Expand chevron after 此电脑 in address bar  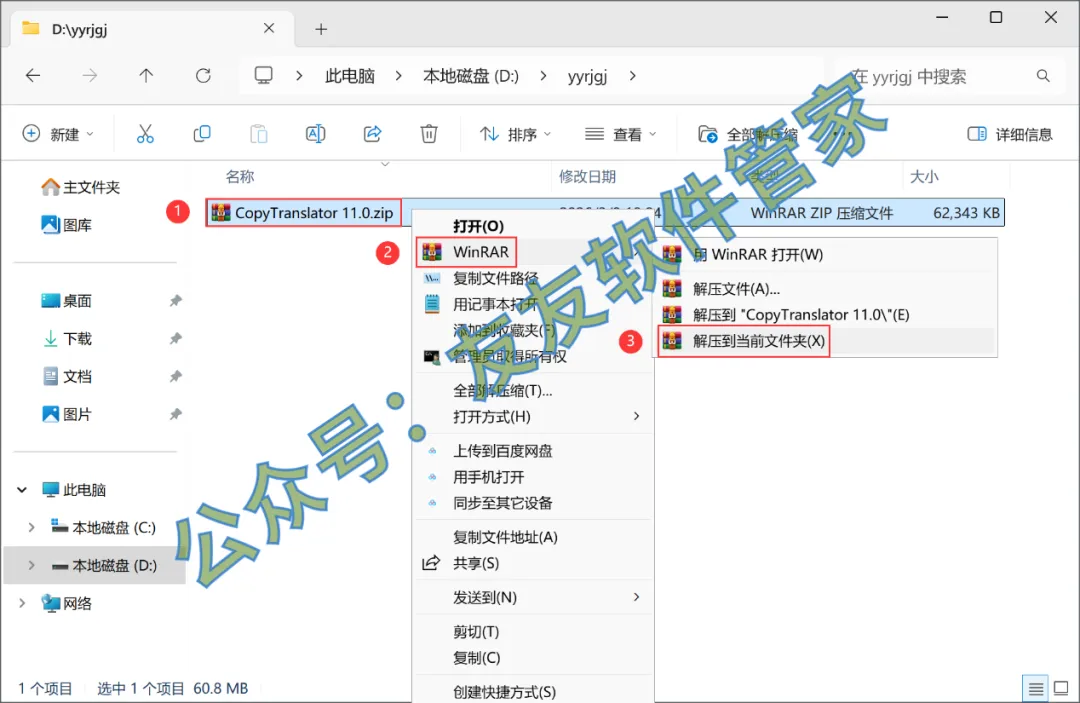398,76
